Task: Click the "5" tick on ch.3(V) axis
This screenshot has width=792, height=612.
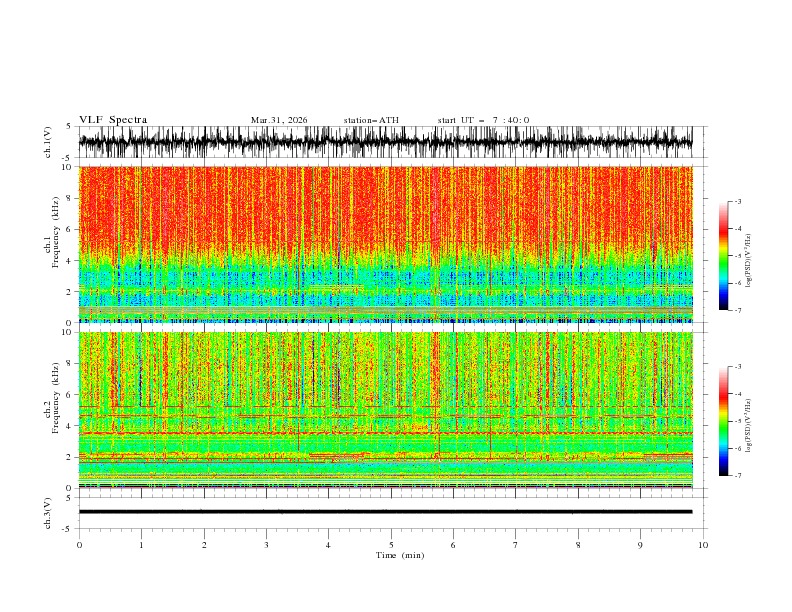Action: coord(68,497)
